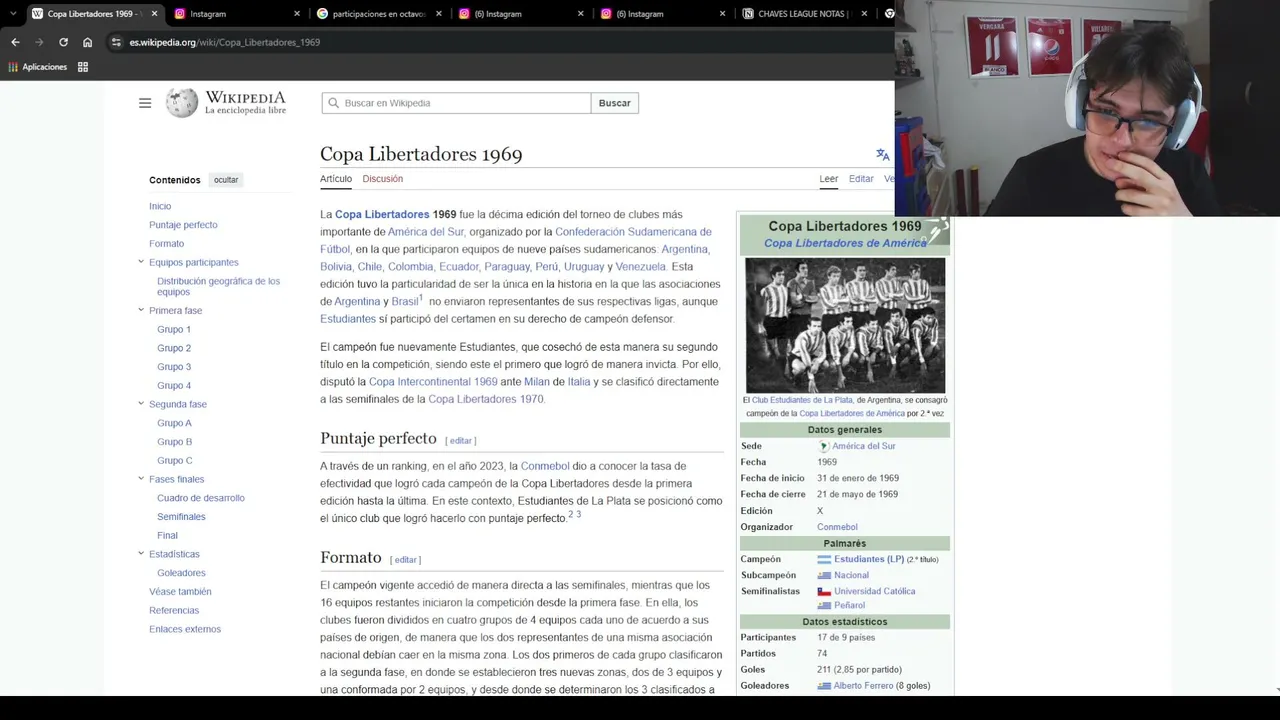Follow the Copa Intercontinental 1969 link
The image size is (1280, 720).
point(433,382)
